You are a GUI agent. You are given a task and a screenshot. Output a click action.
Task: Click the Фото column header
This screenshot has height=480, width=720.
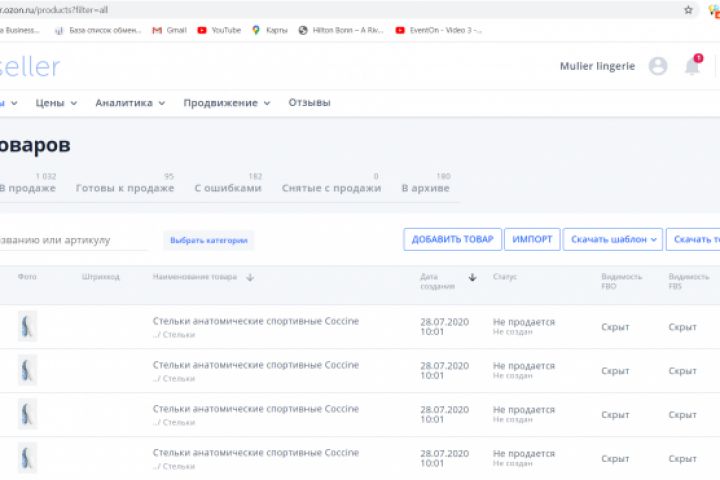tap(27, 277)
